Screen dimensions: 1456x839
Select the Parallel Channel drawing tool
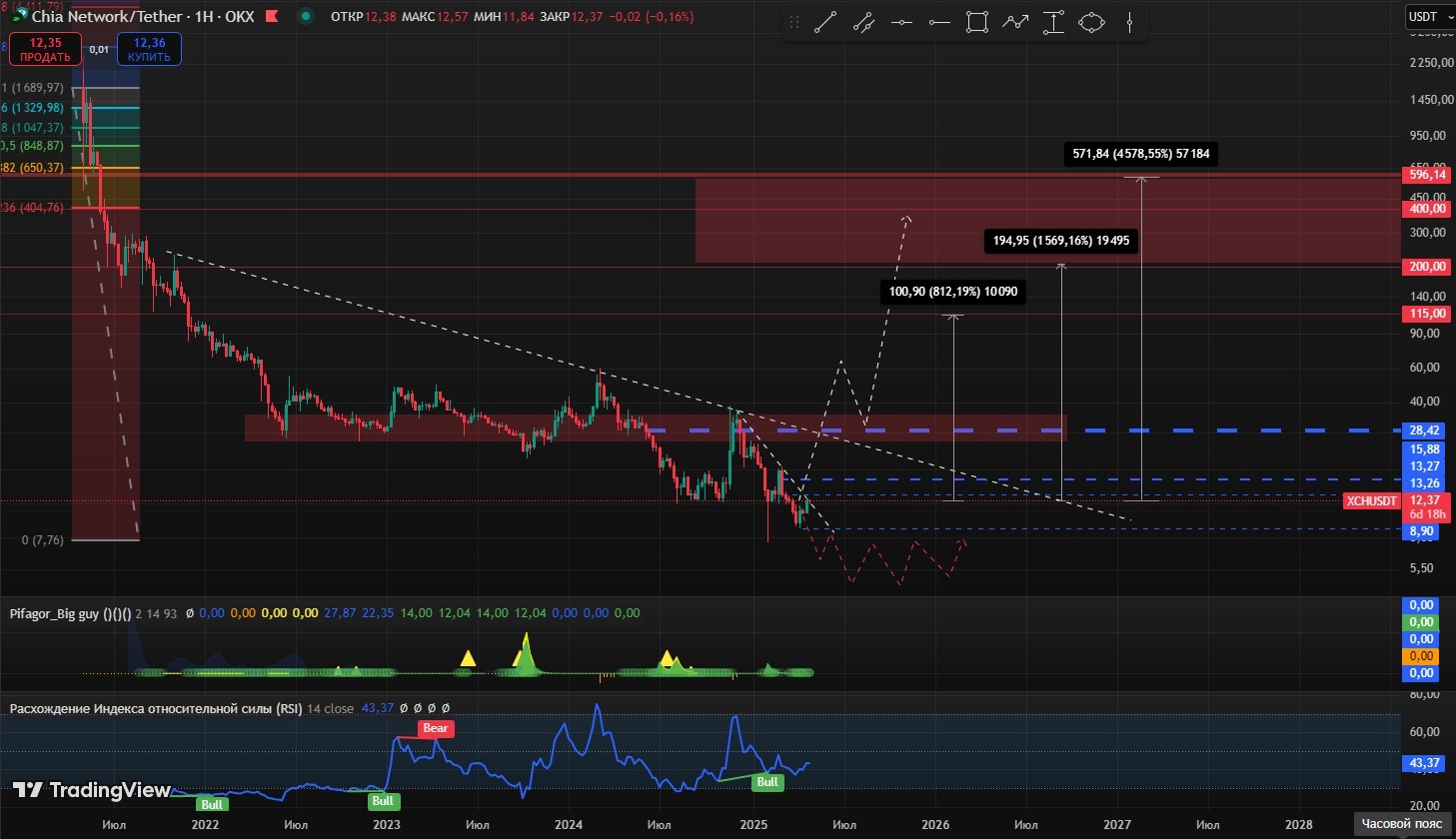pos(863,22)
